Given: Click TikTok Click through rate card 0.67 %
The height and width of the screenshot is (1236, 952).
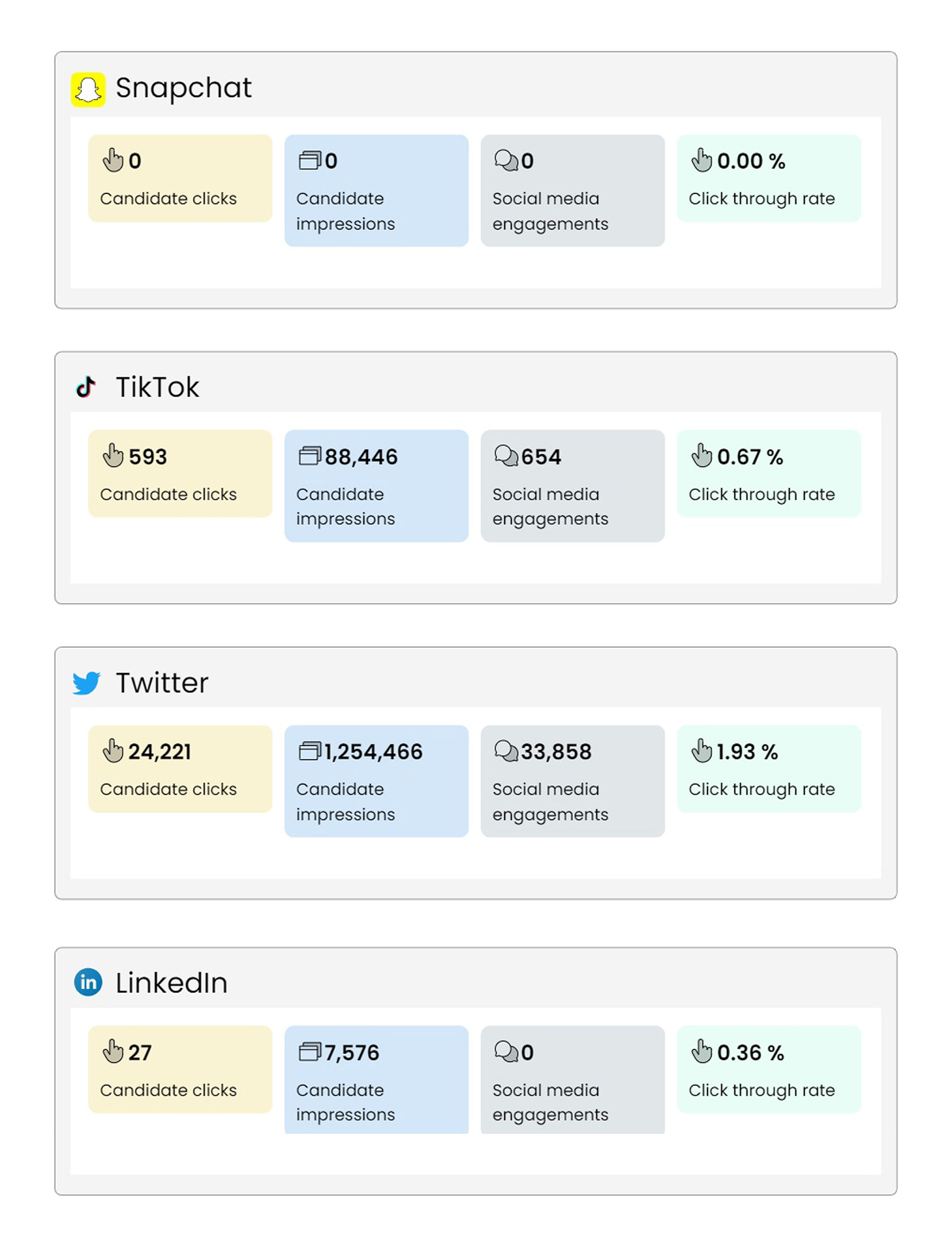Looking at the screenshot, I should click(769, 474).
